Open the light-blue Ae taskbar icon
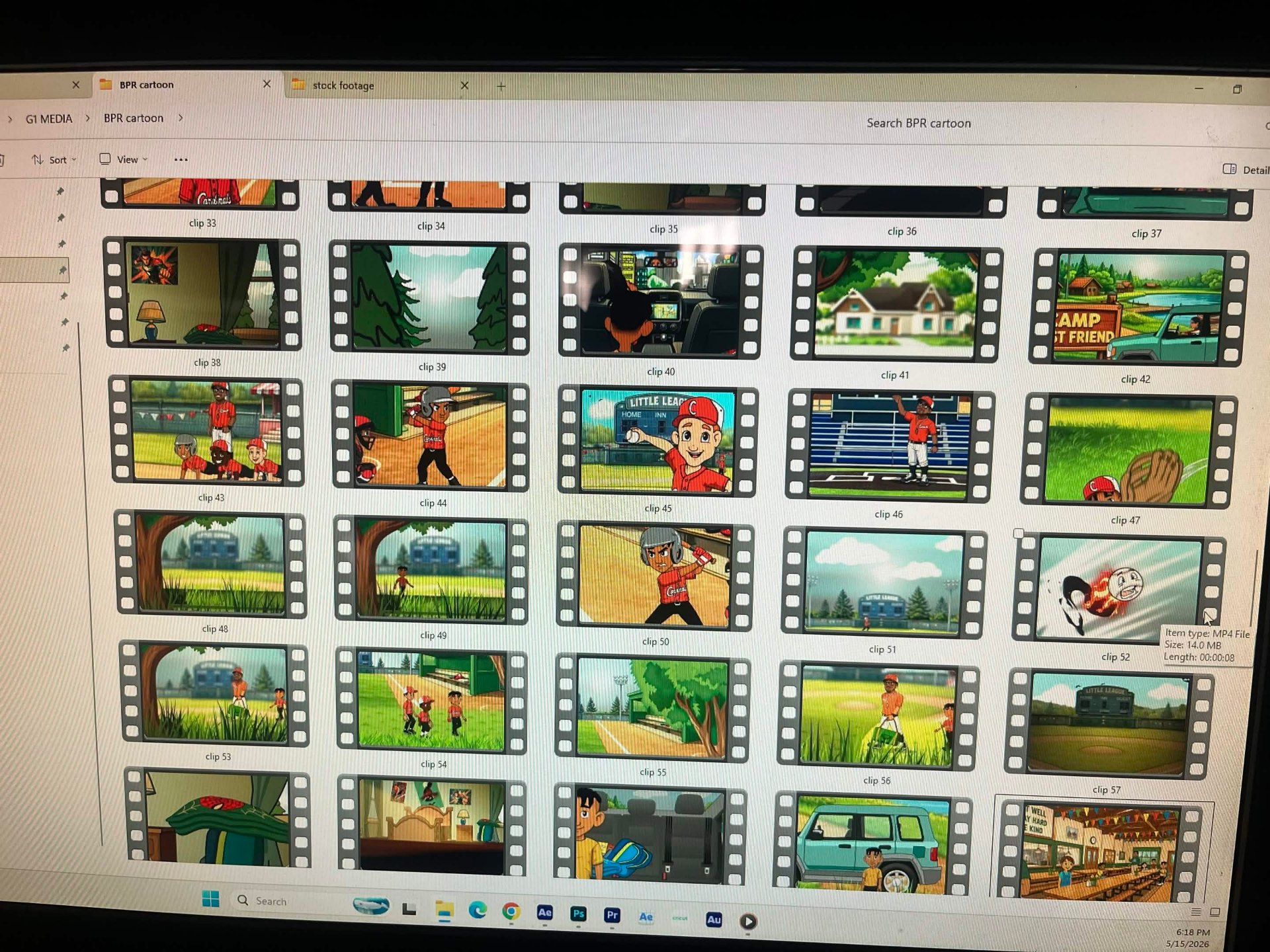The width and height of the screenshot is (1270, 952). (x=646, y=916)
